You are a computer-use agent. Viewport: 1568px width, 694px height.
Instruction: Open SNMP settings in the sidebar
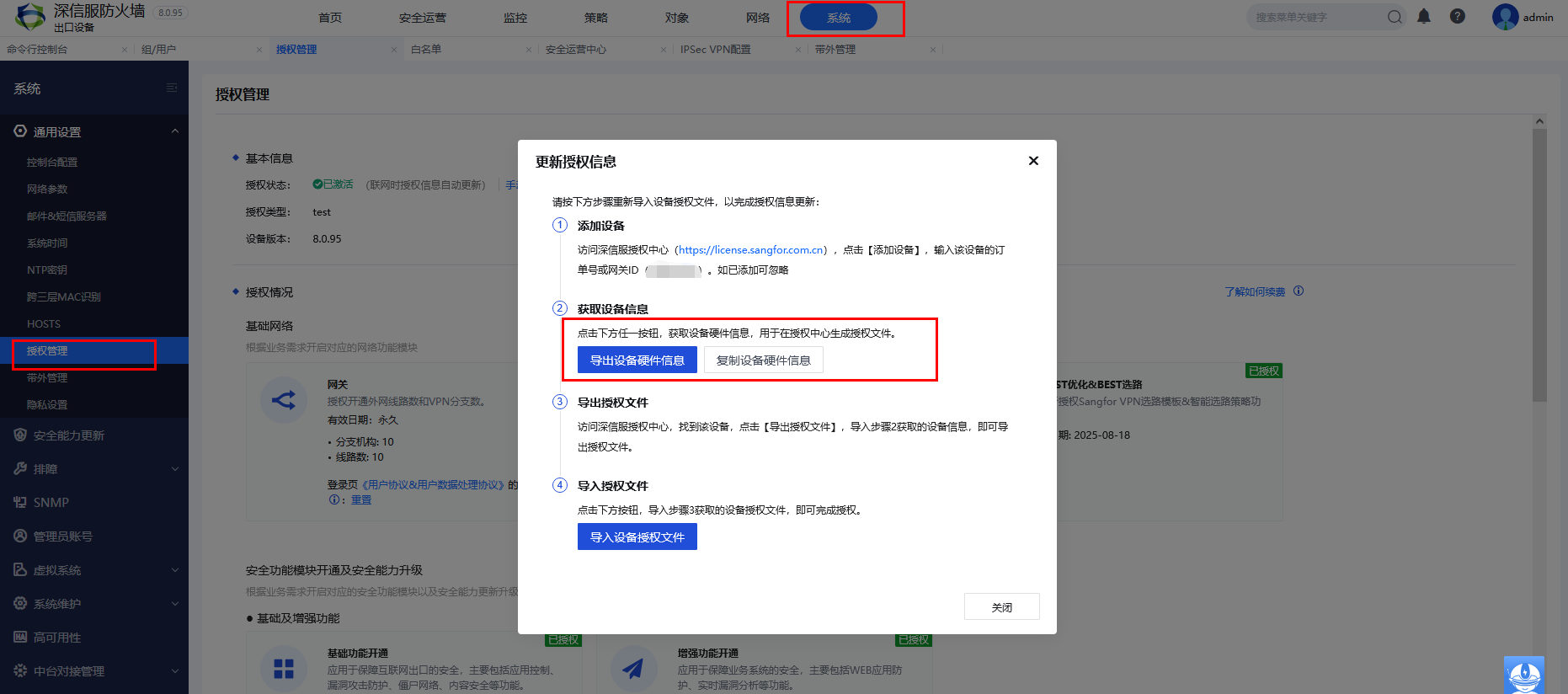[x=51, y=503]
